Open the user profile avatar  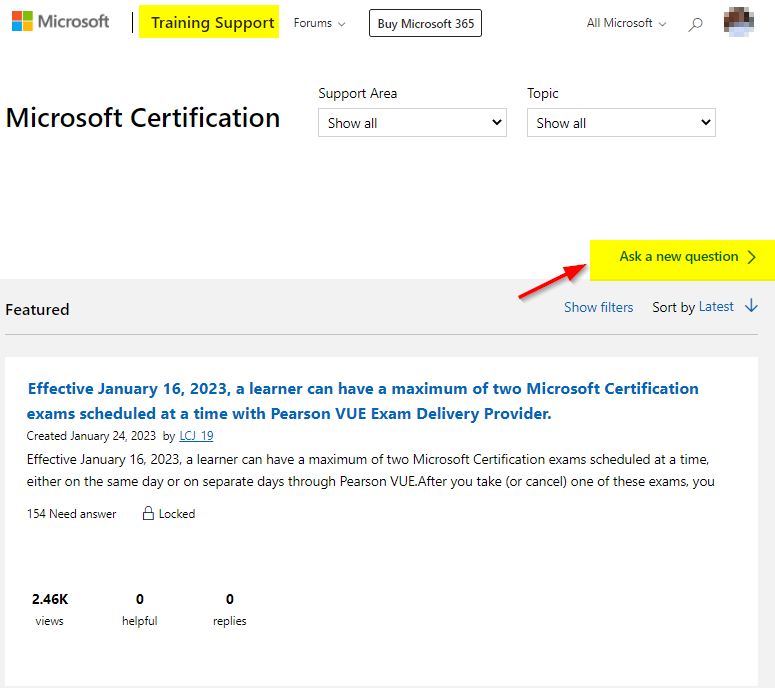click(739, 22)
